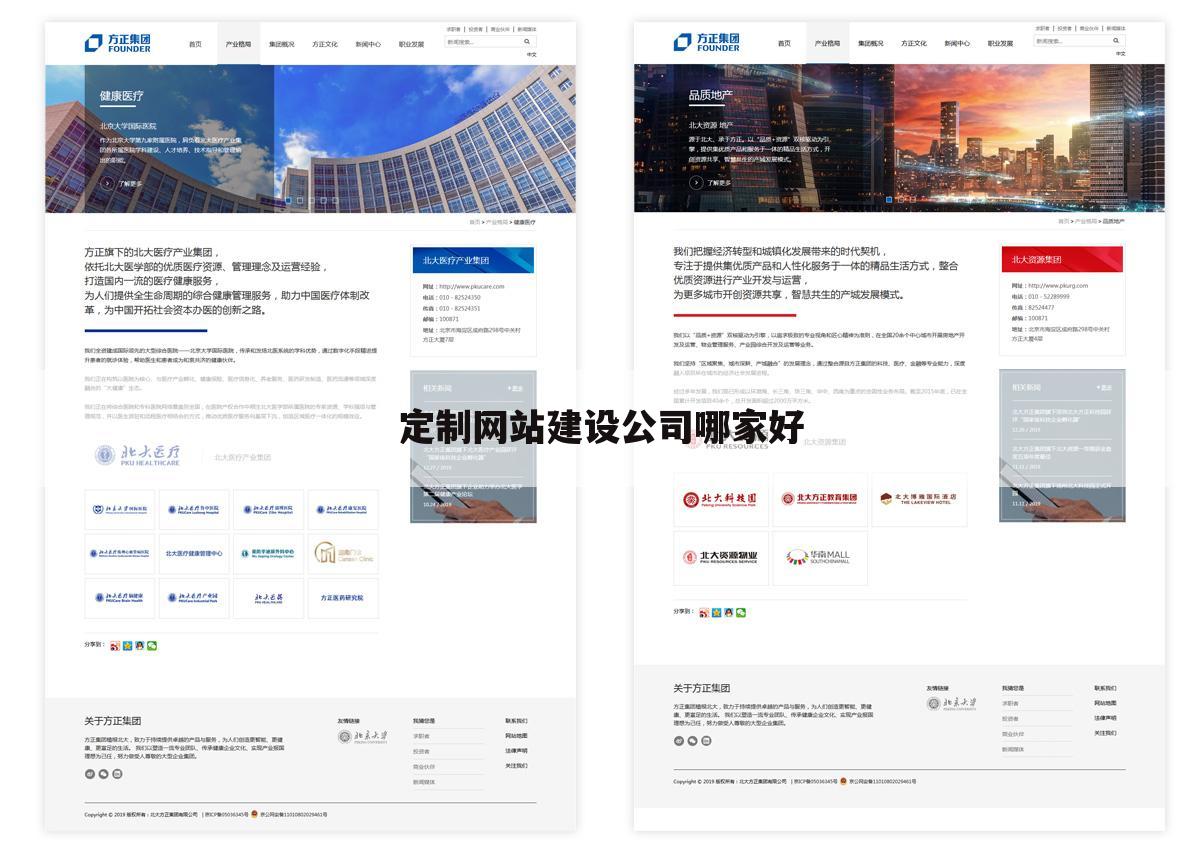Click 中文 language switch on right page

point(1121,53)
